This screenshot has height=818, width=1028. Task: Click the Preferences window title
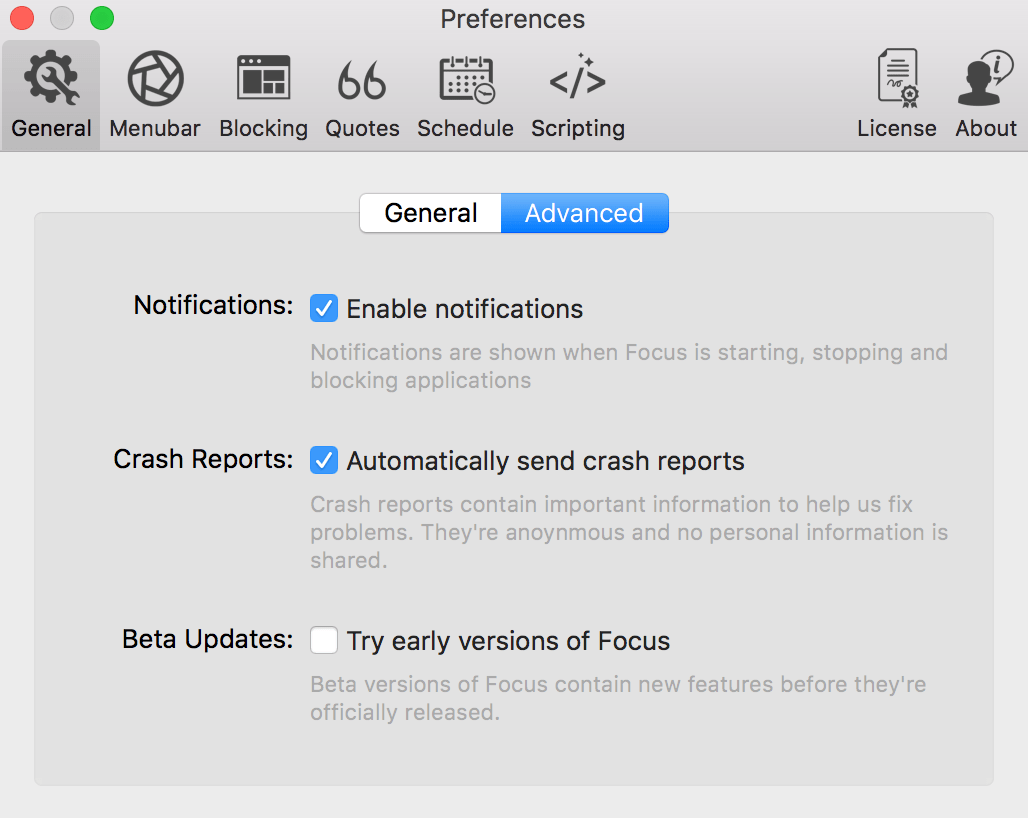coord(513,19)
